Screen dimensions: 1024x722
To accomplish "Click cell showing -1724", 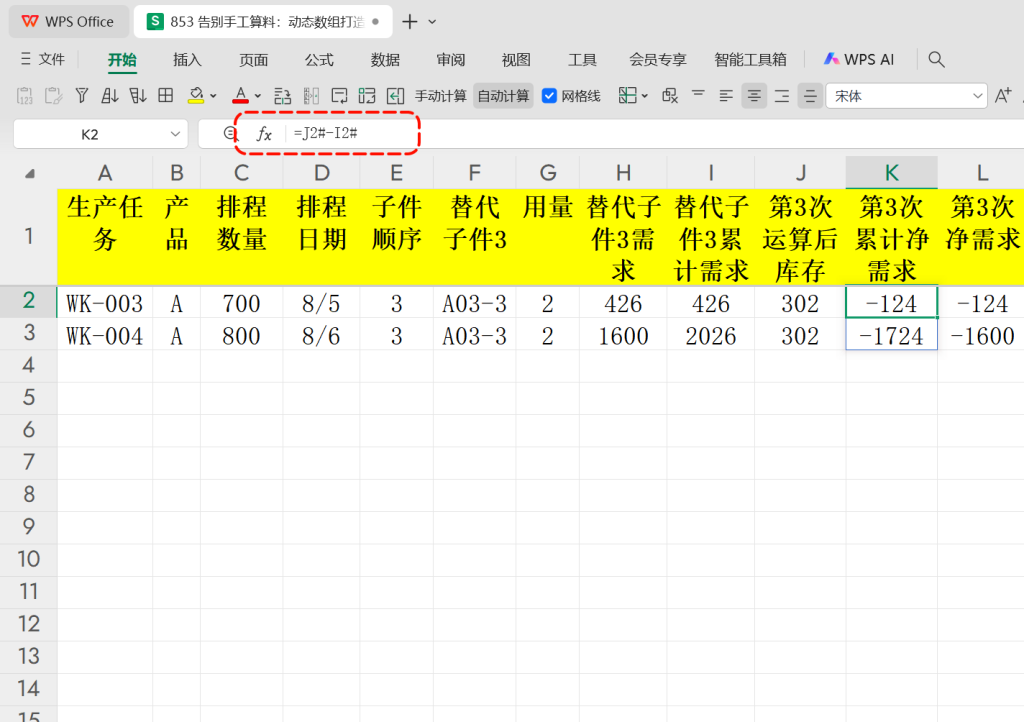I will point(891,334).
